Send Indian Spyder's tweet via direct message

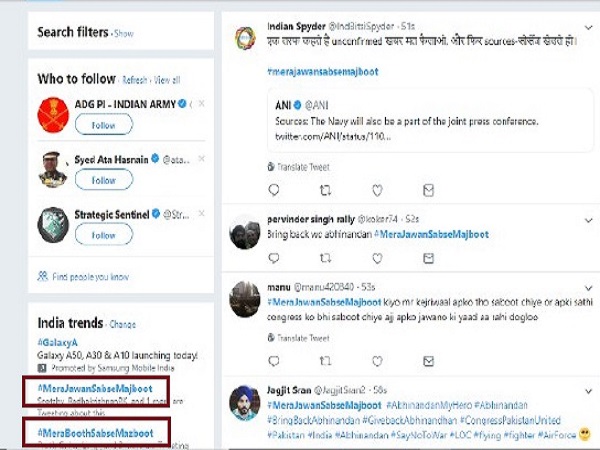pos(429,189)
